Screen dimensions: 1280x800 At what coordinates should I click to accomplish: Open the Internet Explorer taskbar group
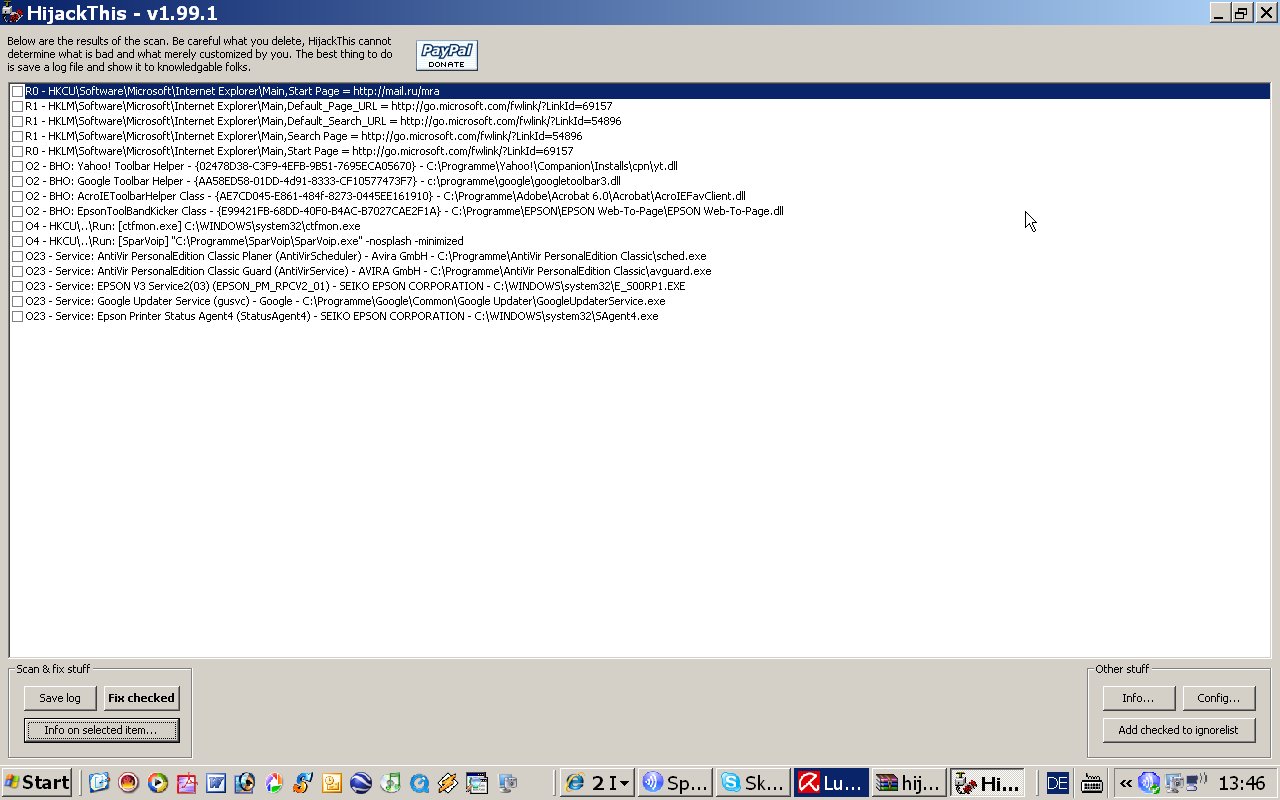coord(597,783)
